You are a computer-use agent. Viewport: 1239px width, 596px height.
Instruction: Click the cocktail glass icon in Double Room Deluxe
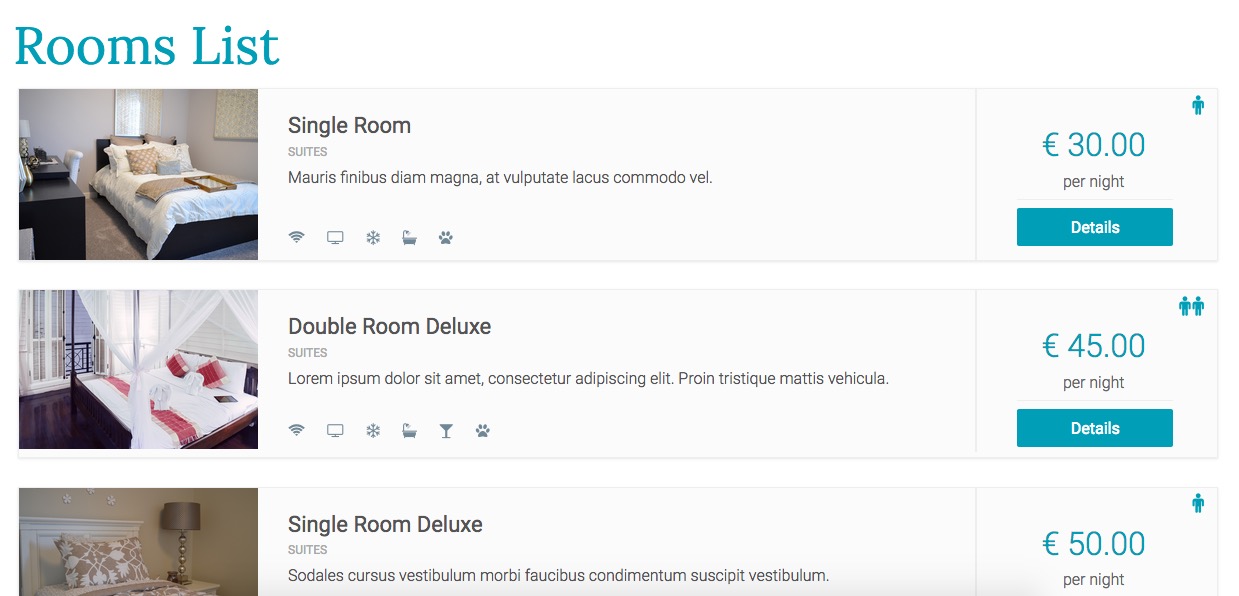tap(446, 431)
